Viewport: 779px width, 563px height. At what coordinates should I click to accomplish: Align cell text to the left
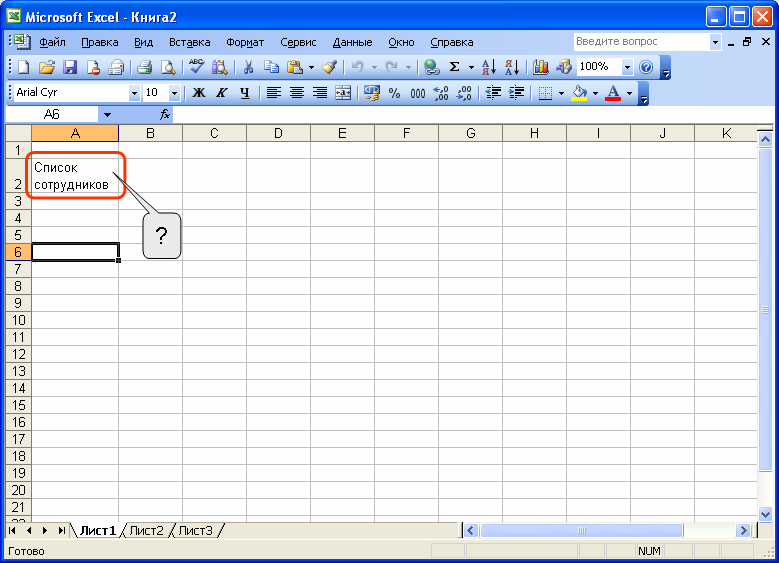273,93
